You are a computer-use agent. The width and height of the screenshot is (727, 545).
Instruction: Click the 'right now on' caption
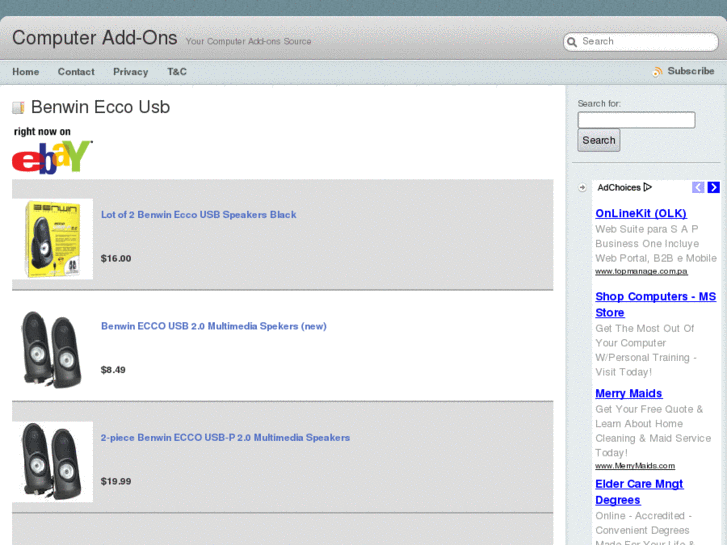42,132
